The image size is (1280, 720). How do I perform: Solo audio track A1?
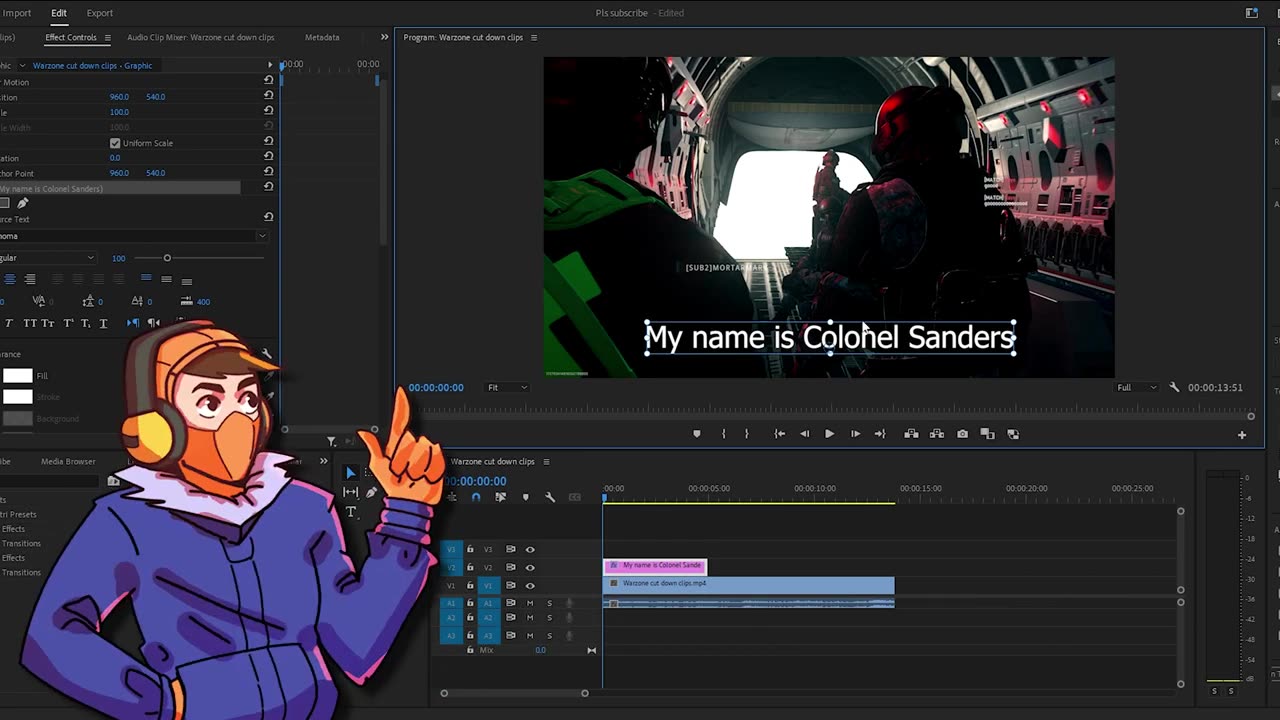[549, 603]
